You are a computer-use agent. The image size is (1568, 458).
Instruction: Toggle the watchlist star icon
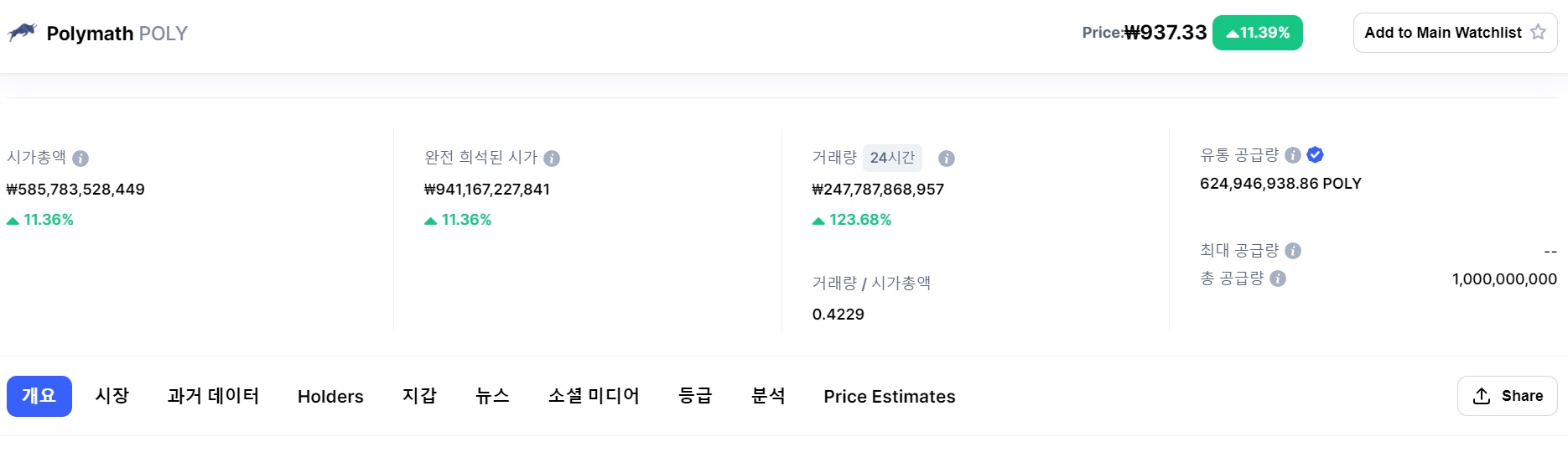point(1538,32)
